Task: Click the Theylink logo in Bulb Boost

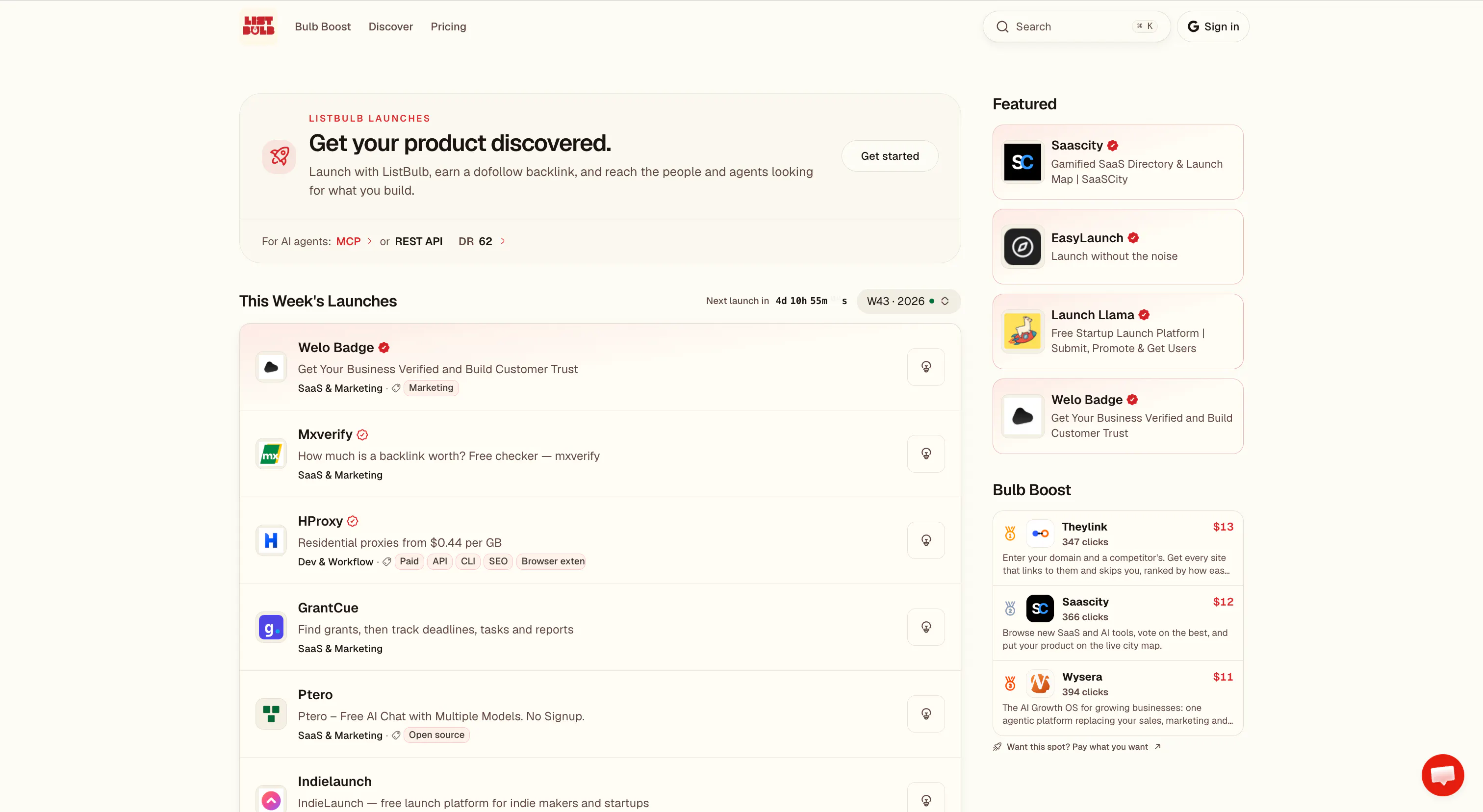Action: click(x=1040, y=533)
